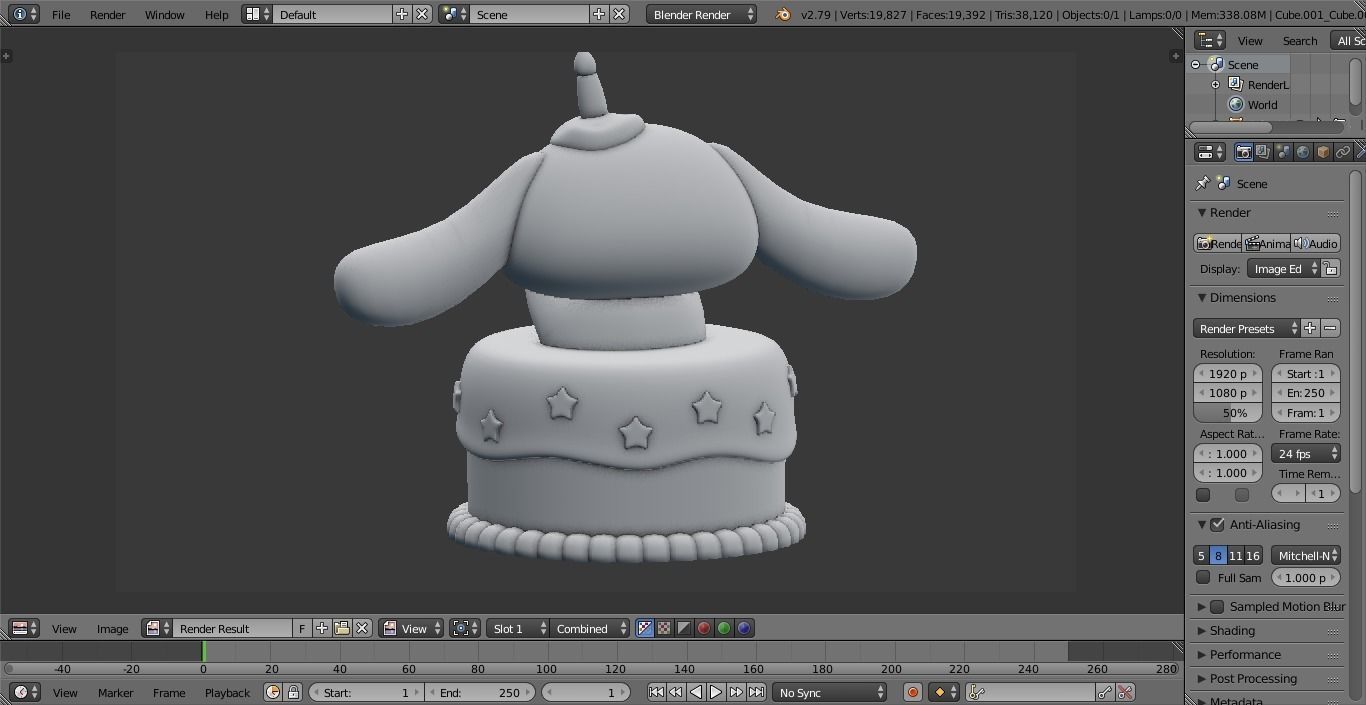1366x705 pixels.
Task: Unlink the Render Result image
Action: click(x=362, y=628)
